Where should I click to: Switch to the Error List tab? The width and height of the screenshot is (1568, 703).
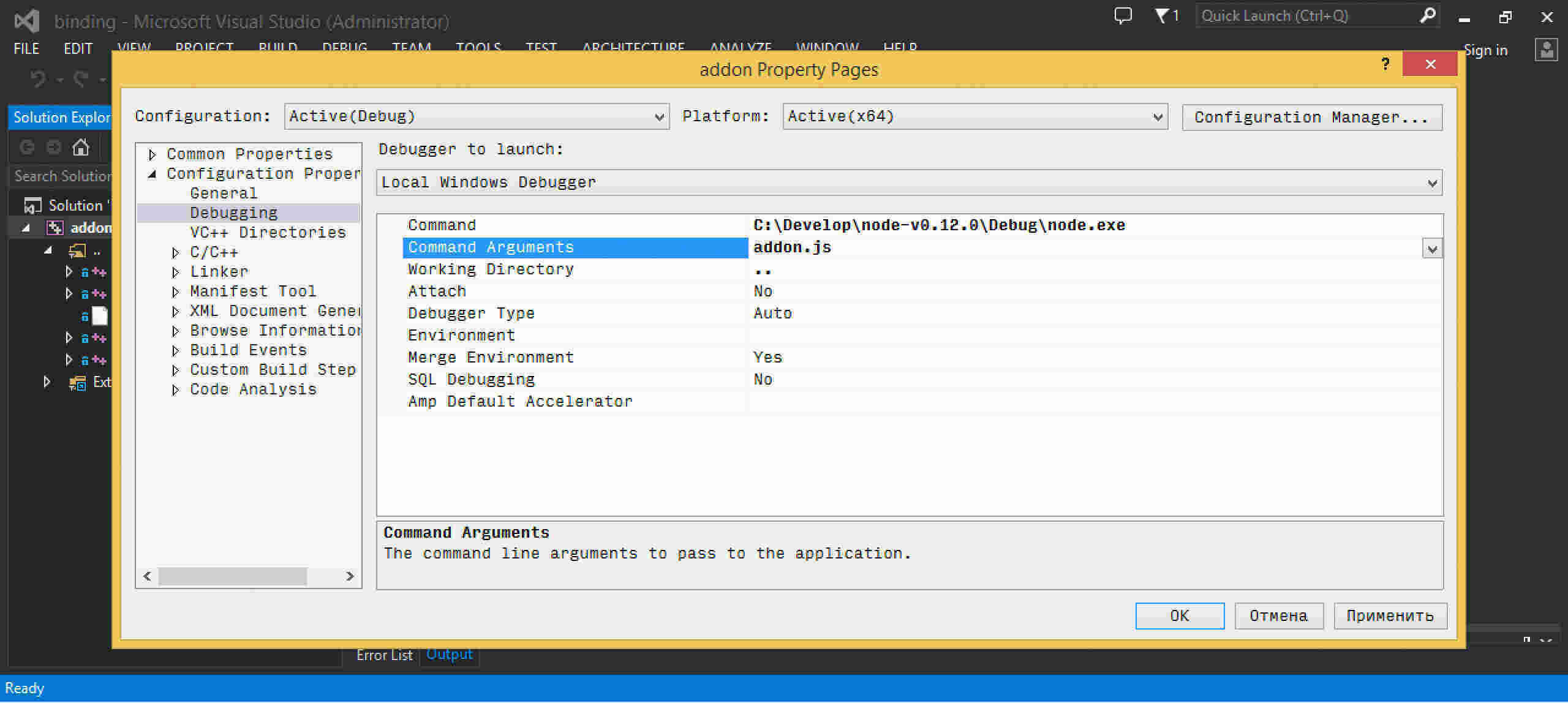pos(385,655)
